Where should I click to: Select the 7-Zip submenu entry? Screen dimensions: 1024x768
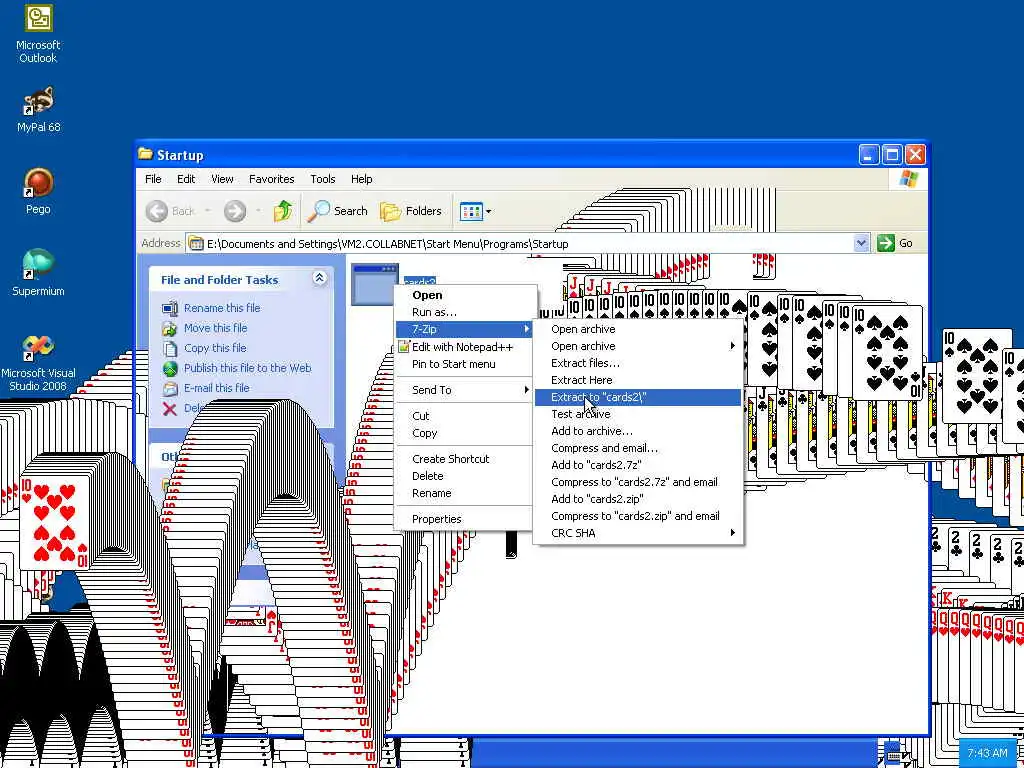464,329
